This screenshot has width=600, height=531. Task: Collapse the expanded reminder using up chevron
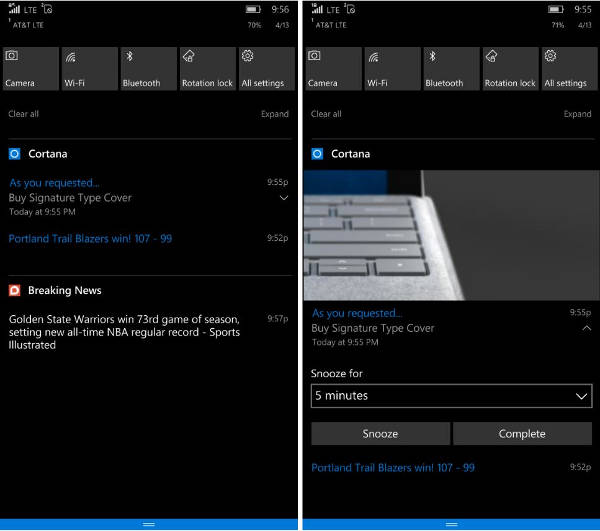(x=586, y=328)
